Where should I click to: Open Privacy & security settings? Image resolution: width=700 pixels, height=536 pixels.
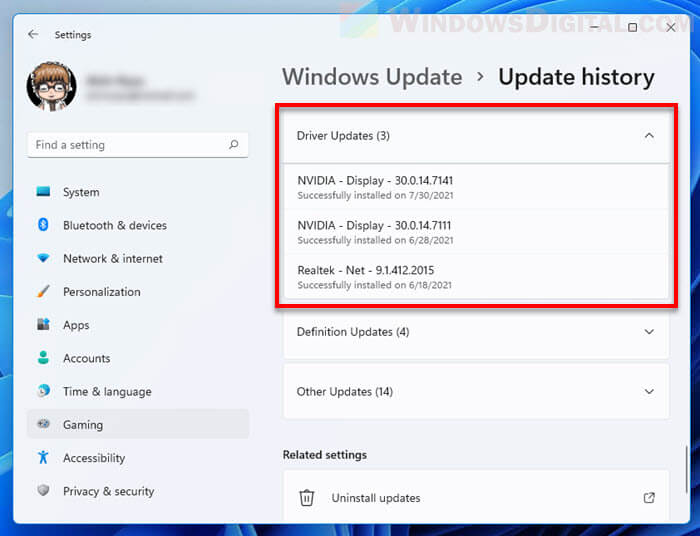click(x=138, y=491)
